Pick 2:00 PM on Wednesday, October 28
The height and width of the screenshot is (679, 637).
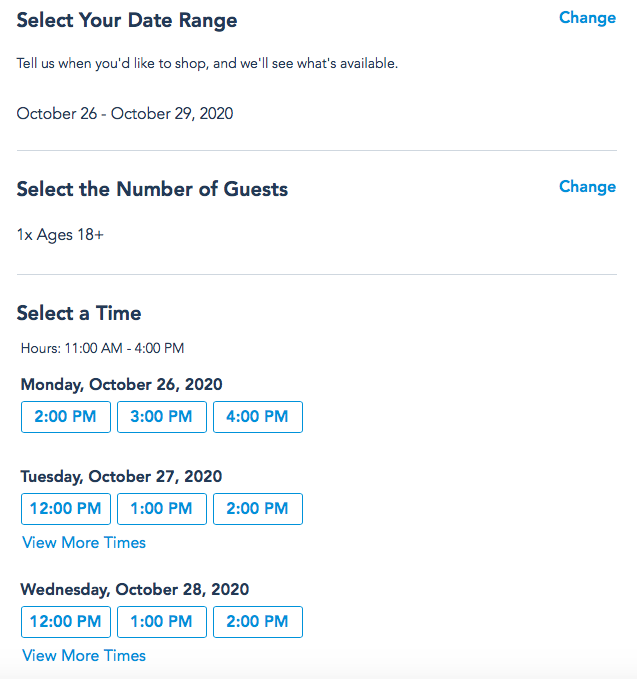pyautogui.click(x=257, y=622)
